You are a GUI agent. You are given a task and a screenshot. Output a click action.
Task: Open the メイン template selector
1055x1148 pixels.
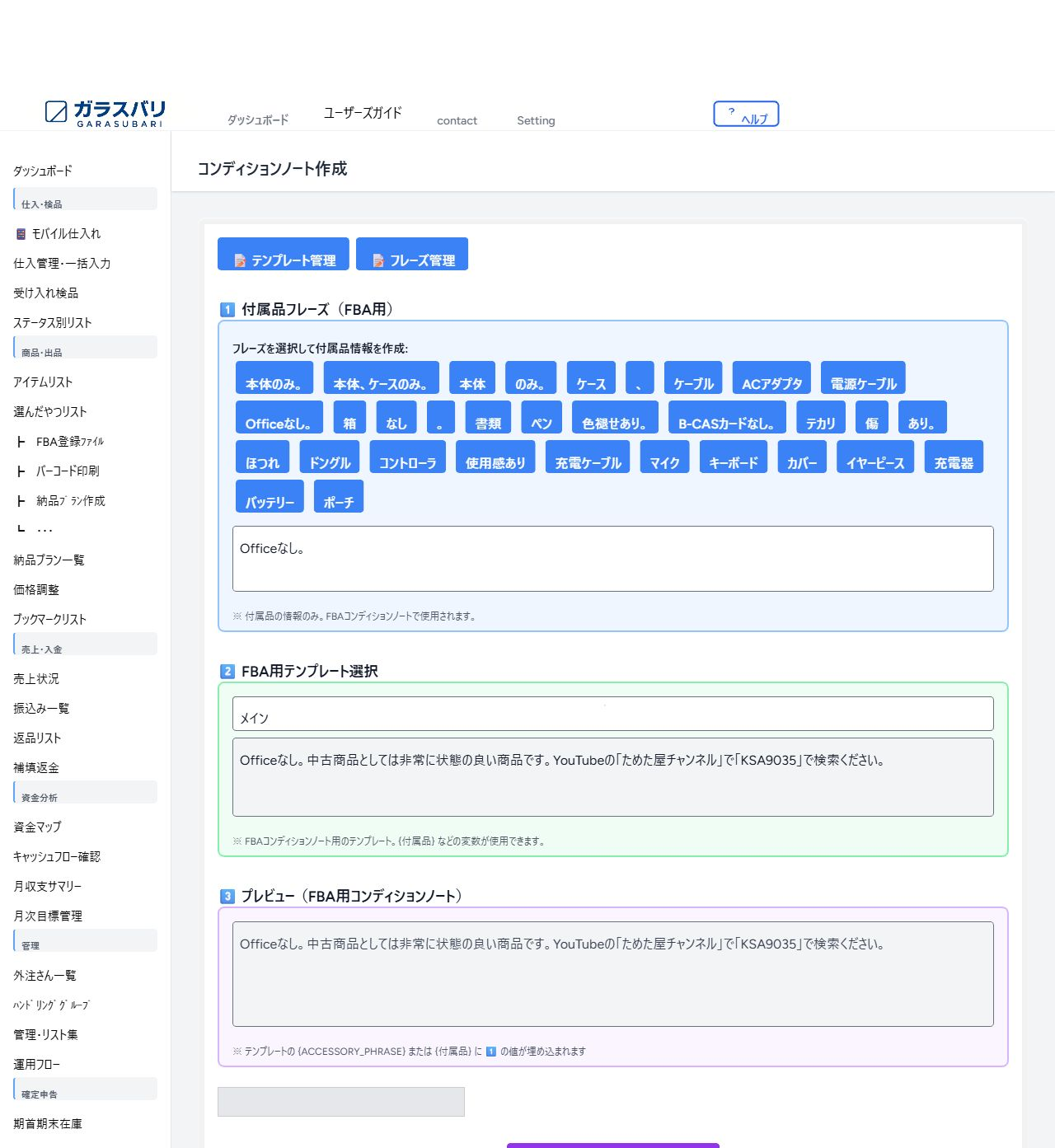(x=612, y=715)
